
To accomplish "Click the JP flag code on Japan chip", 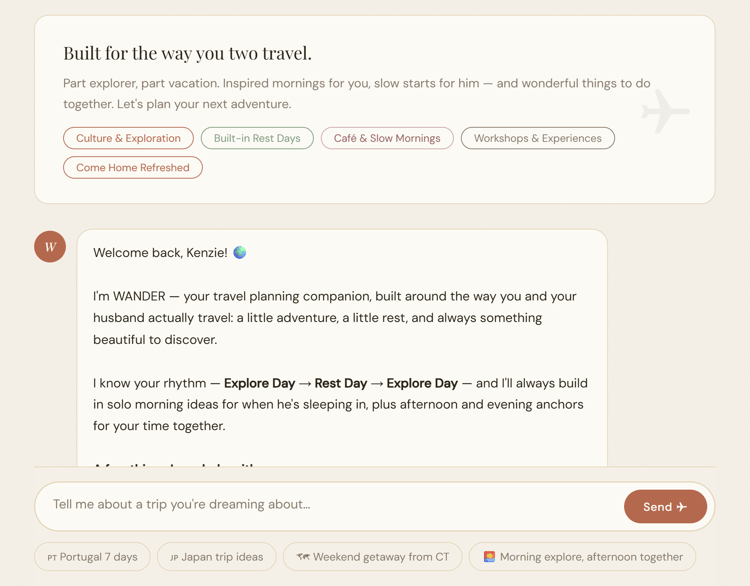I will (x=175, y=557).
